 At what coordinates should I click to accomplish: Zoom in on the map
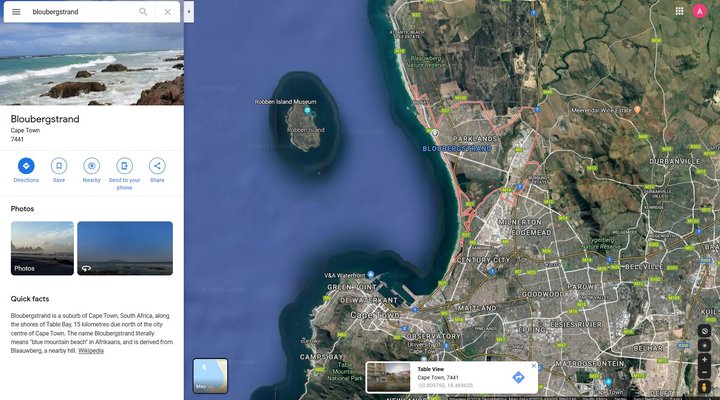tap(704, 360)
